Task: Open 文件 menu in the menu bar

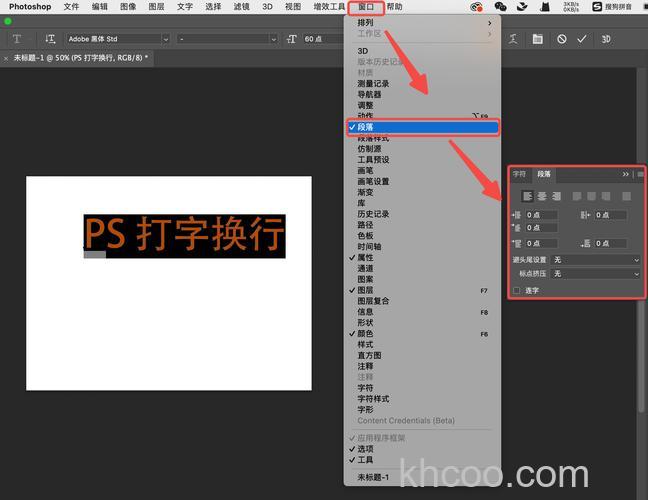Action: (x=71, y=7)
